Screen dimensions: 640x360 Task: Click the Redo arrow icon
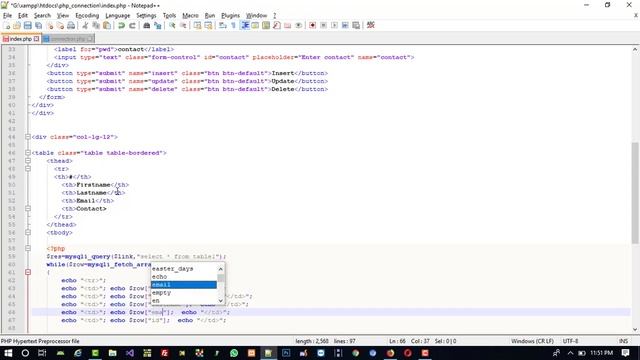click(x=132, y=25)
